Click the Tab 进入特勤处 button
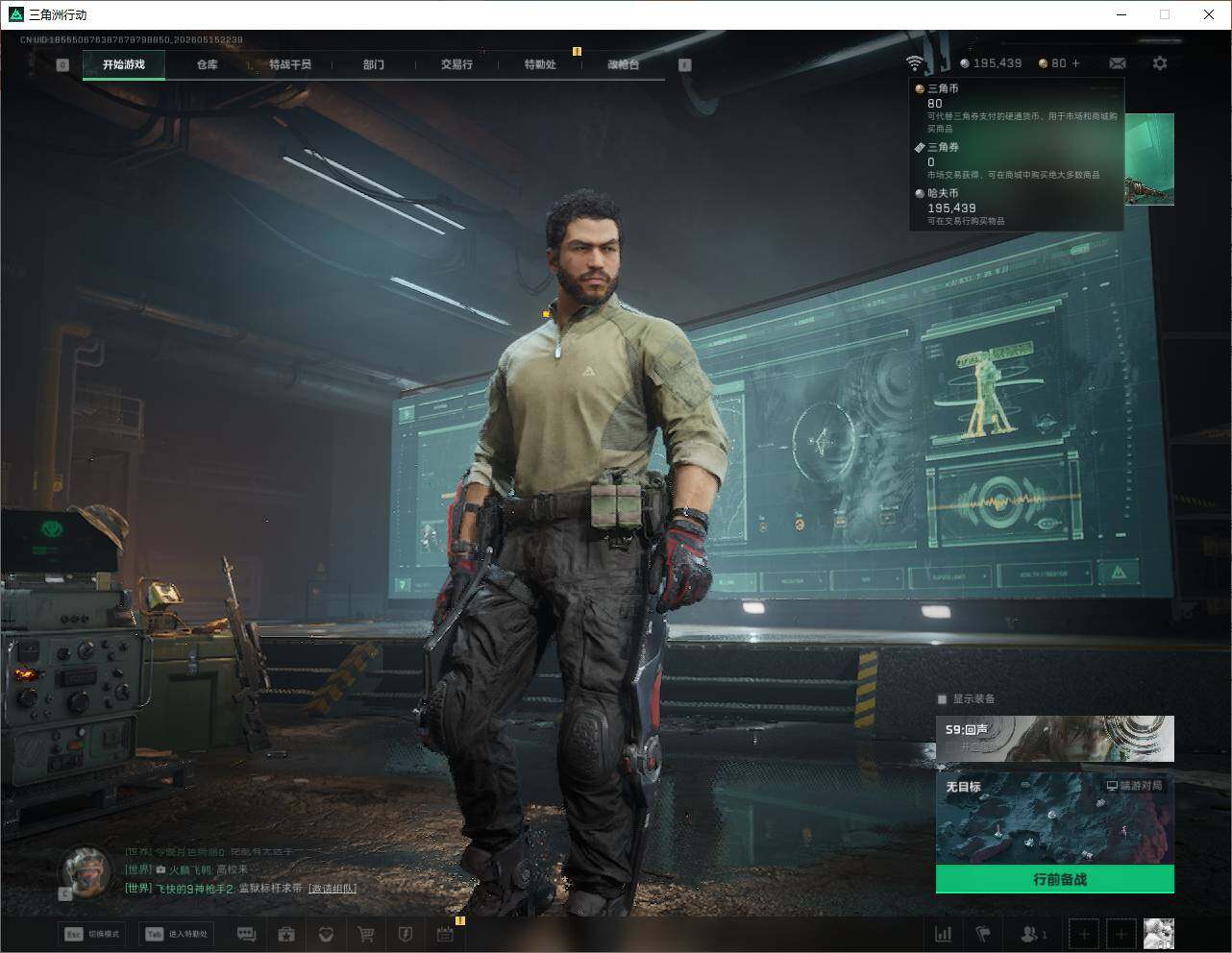This screenshot has width=1232, height=953. click(x=176, y=934)
